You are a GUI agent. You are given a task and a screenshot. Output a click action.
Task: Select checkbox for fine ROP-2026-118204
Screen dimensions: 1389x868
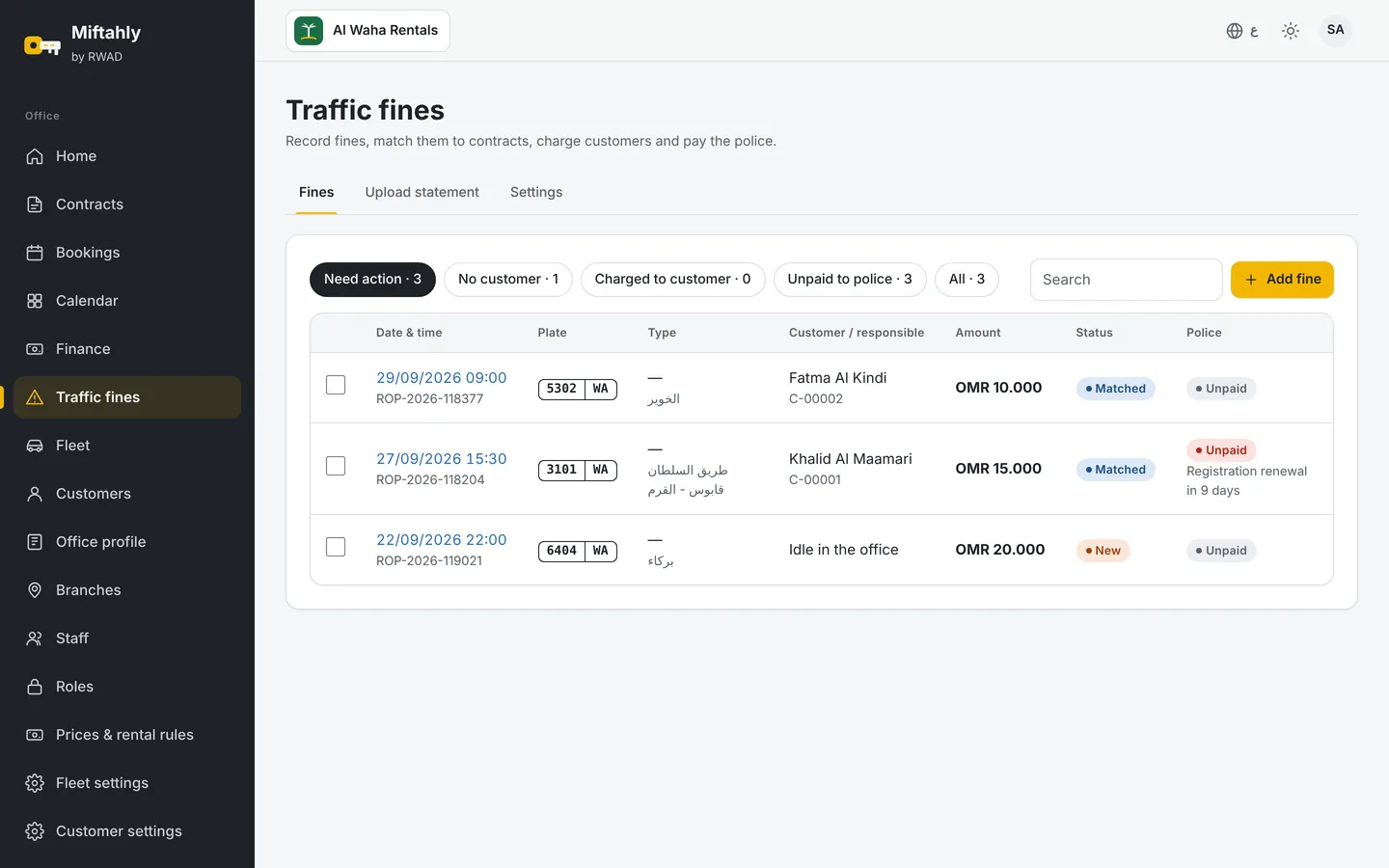coord(336,466)
